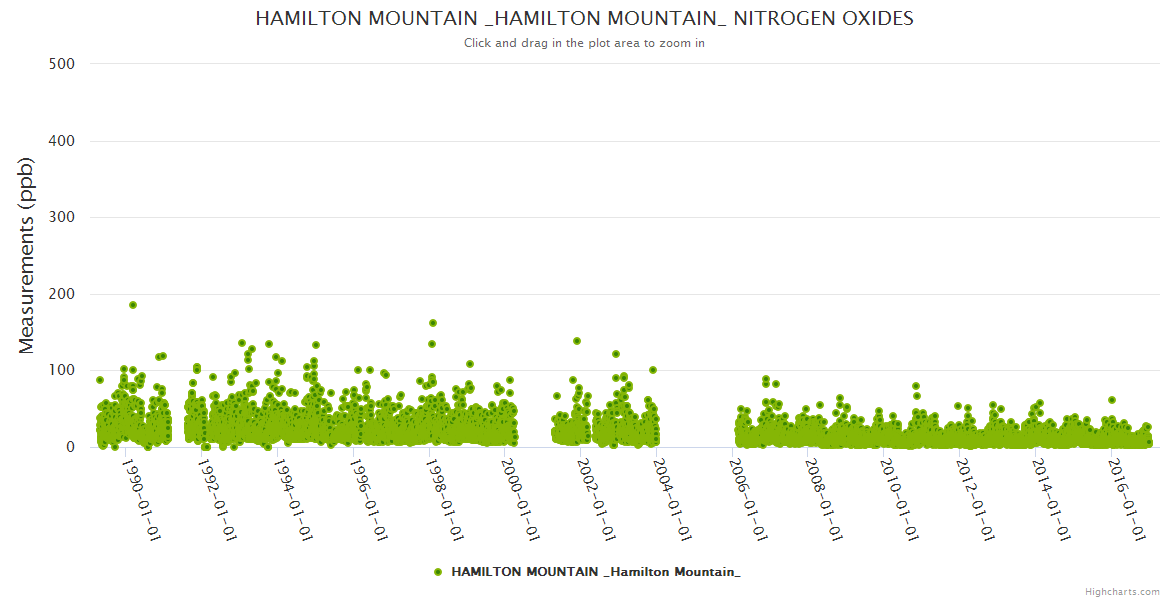Click the 300 label on the y-axis

click(x=62, y=217)
